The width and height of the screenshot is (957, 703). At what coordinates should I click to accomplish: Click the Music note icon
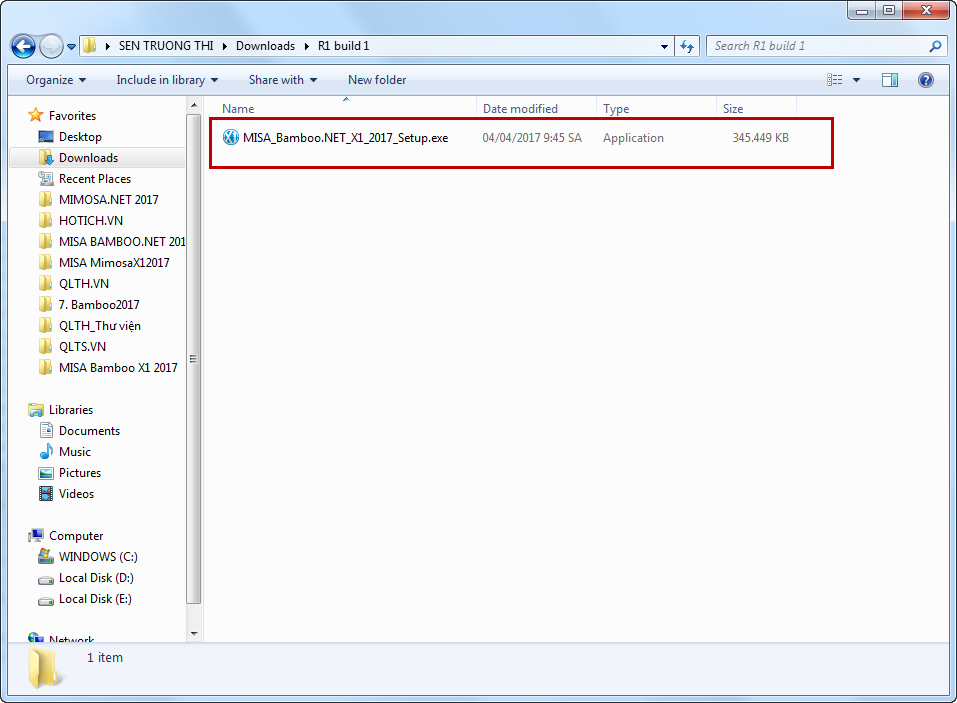click(x=46, y=452)
